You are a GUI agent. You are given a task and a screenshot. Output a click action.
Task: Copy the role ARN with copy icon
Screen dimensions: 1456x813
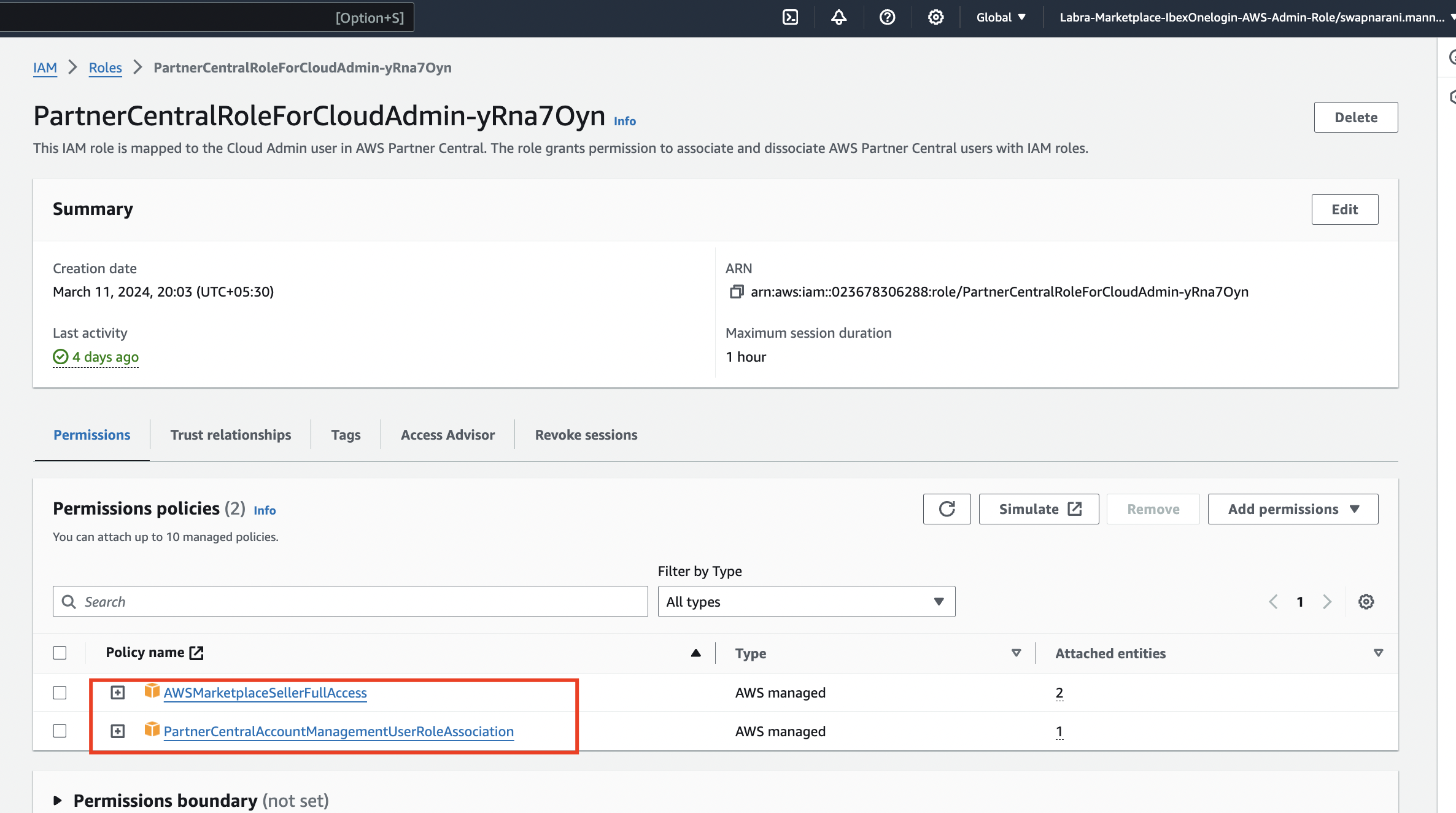[736, 292]
